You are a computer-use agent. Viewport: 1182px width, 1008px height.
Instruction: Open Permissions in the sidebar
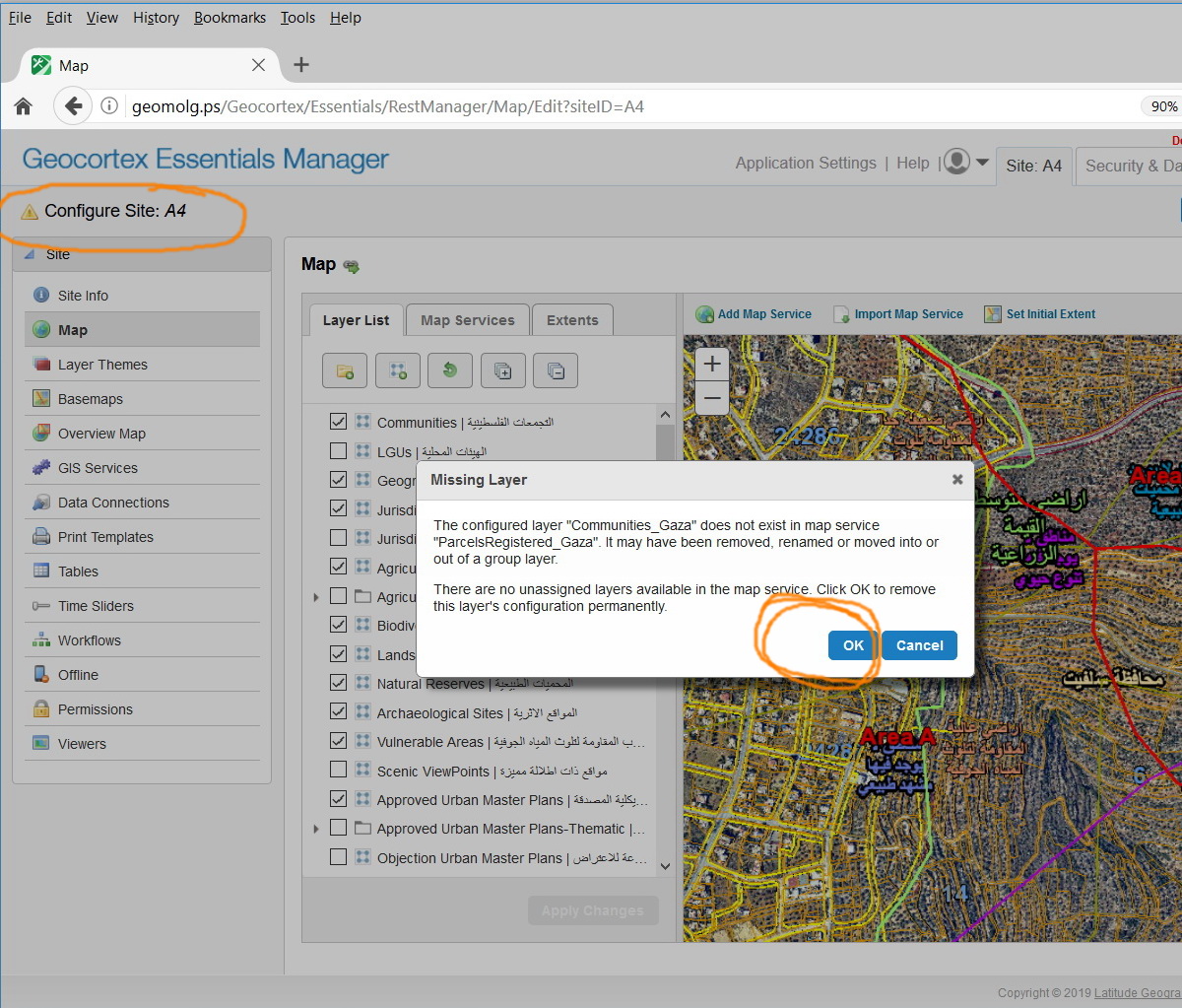click(x=142, y=709)
